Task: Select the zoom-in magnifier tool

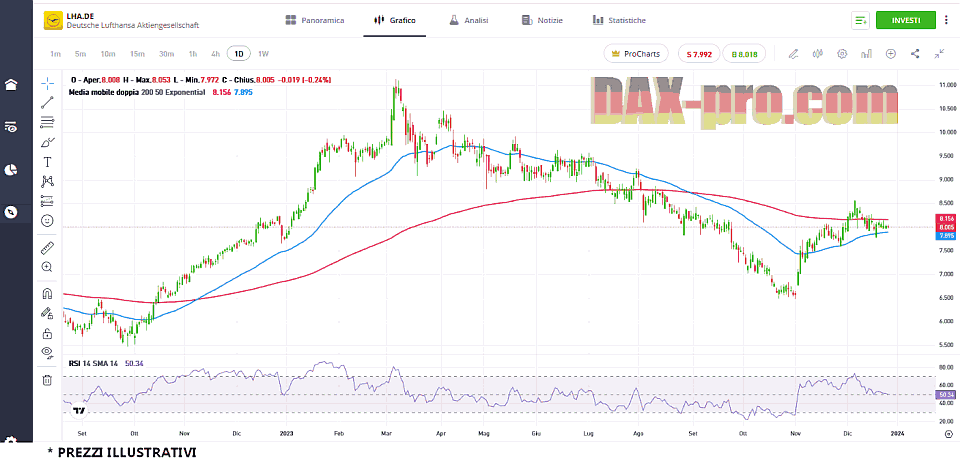Action: (x=47, y=267)
